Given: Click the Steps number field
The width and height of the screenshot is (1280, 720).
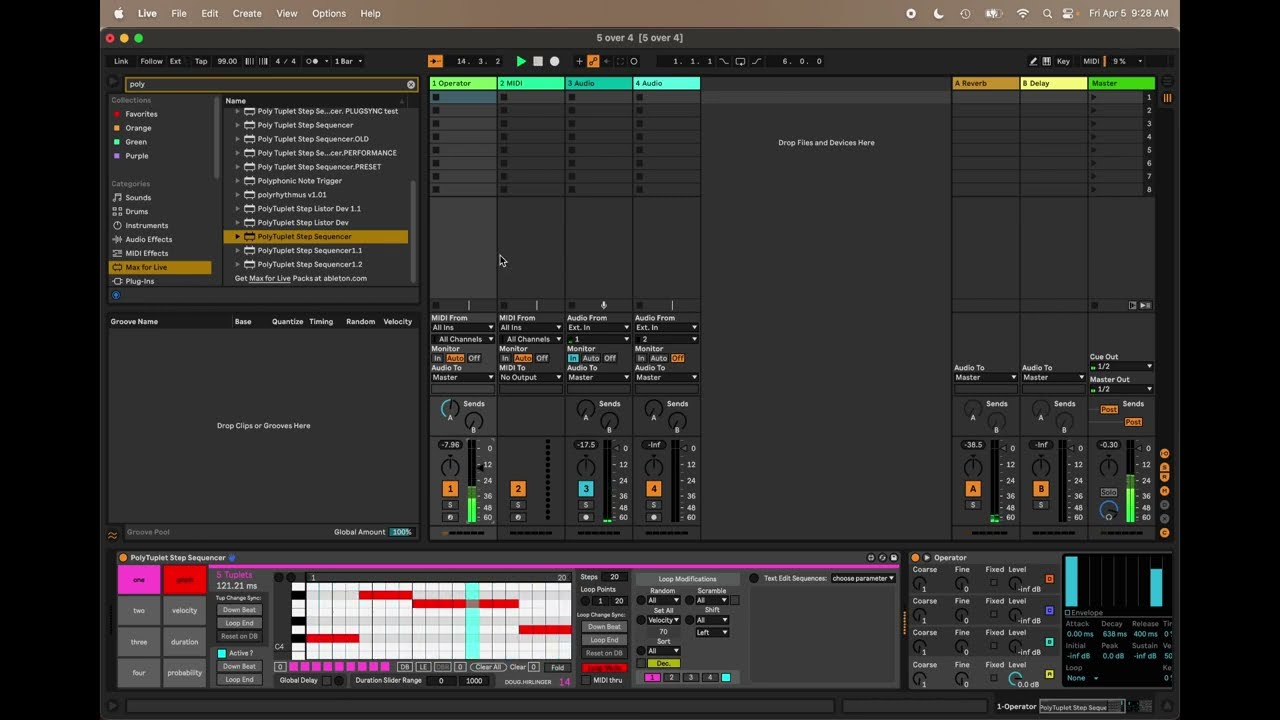Looking at the screenshot, I should [614, 577].
